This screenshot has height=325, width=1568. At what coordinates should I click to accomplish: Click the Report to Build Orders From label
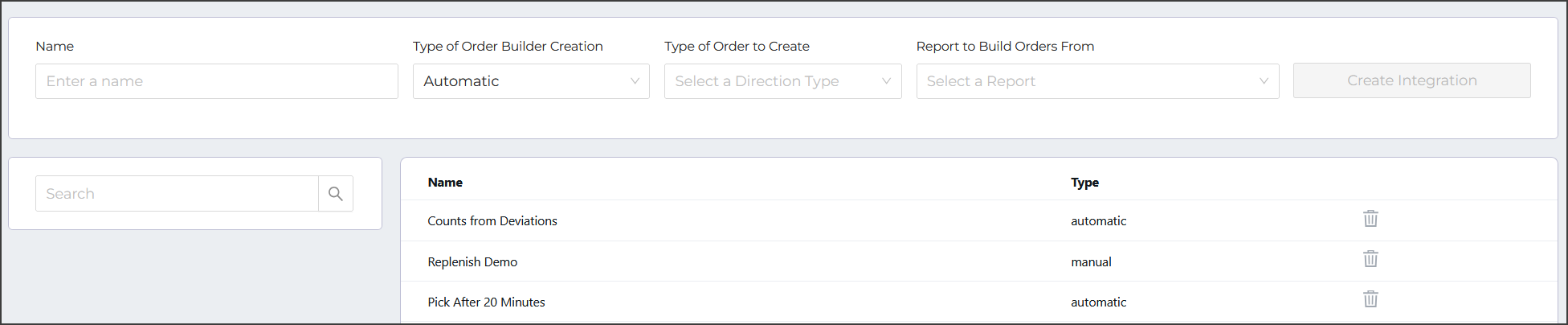pos(1005,47)
